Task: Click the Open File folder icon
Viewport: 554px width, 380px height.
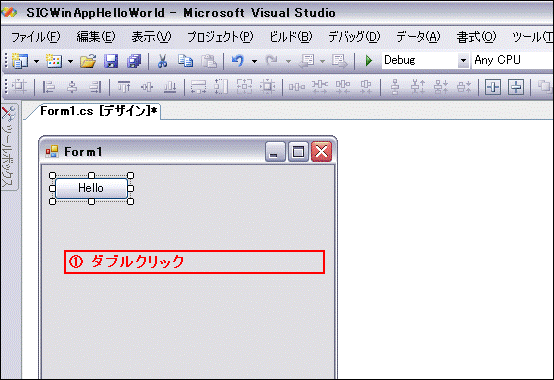Action: (x=88, y=61)
